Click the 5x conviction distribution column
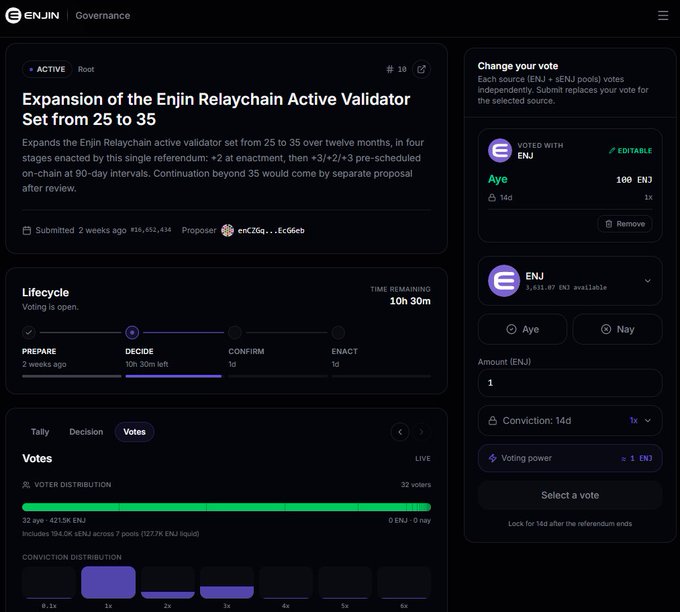680x612 pixels. 345,582
